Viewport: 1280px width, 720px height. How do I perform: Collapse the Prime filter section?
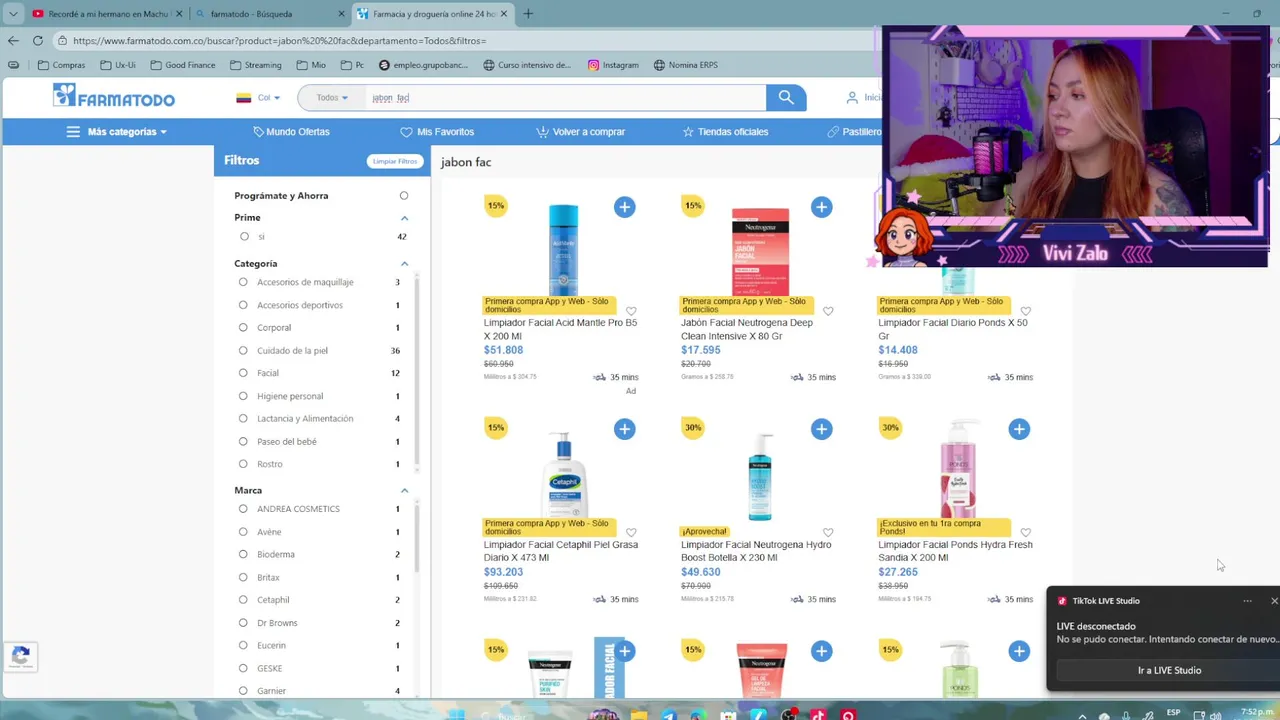pyautogui.click(x=405, y=218)
